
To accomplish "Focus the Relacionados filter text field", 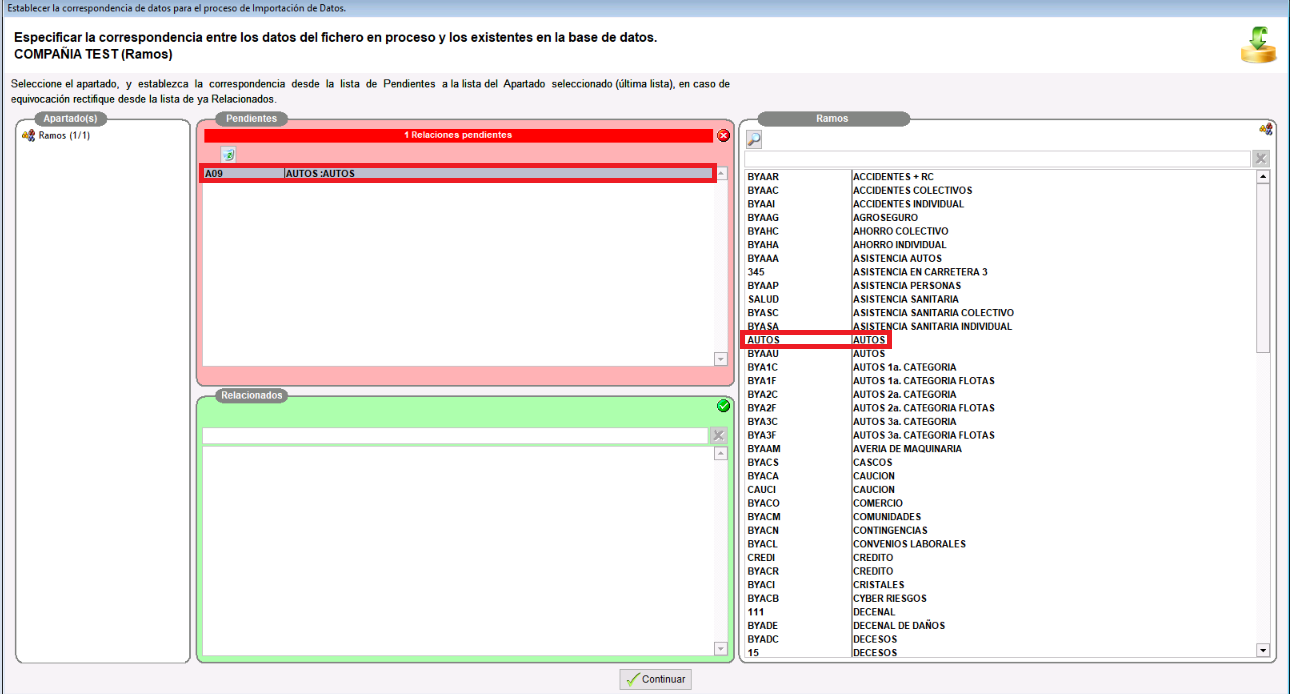I will tap(455, 436).
